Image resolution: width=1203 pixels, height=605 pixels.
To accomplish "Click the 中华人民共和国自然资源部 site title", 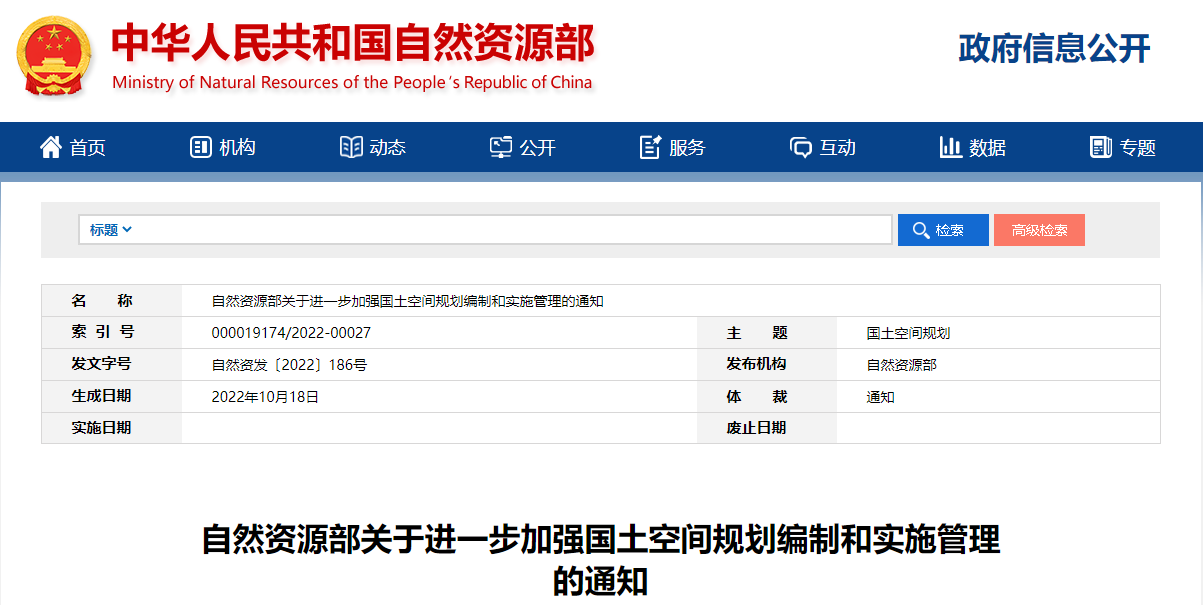I will (x=353, y=43).
